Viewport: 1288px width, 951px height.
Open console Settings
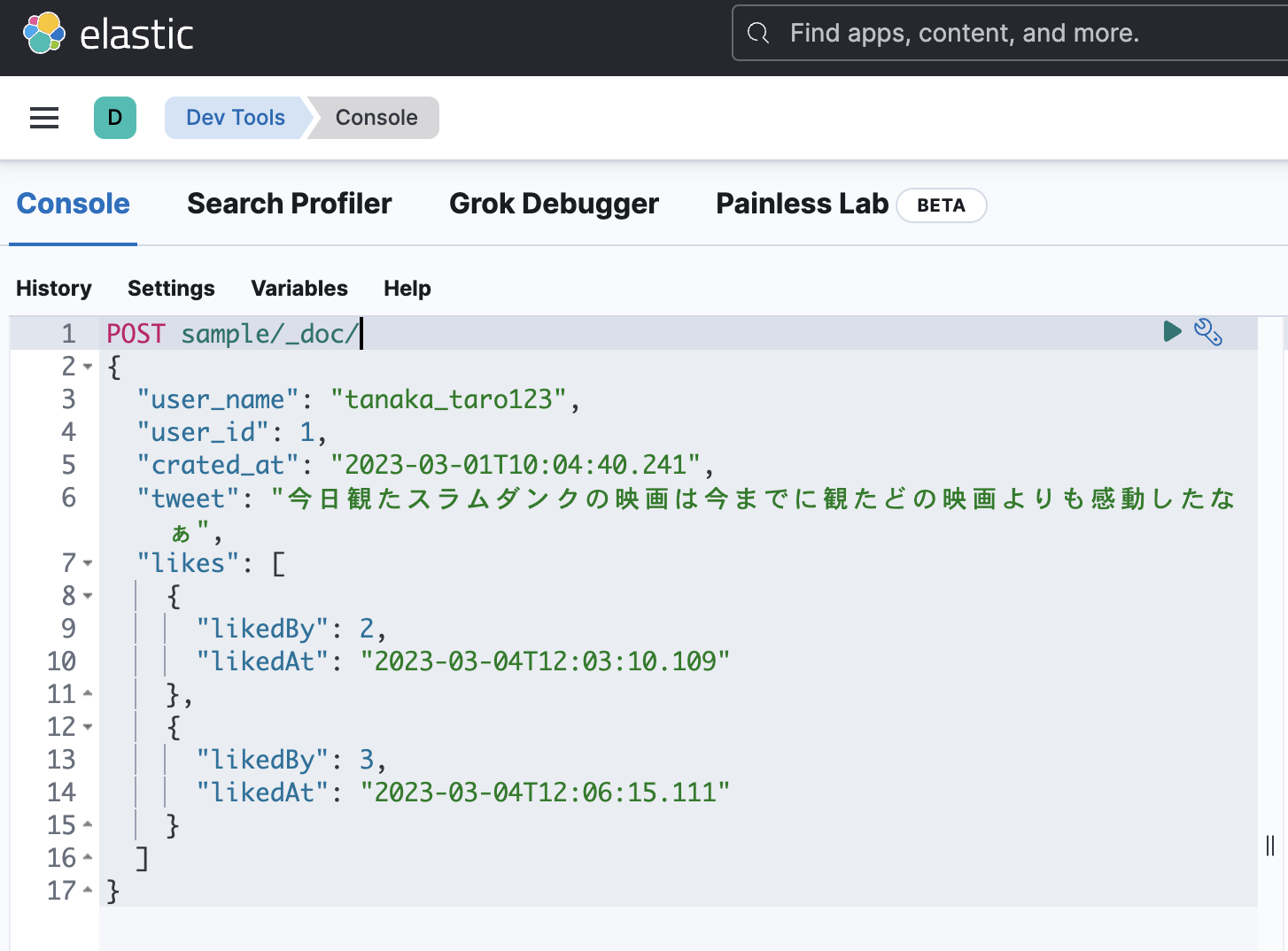click(x=171, y=288)
